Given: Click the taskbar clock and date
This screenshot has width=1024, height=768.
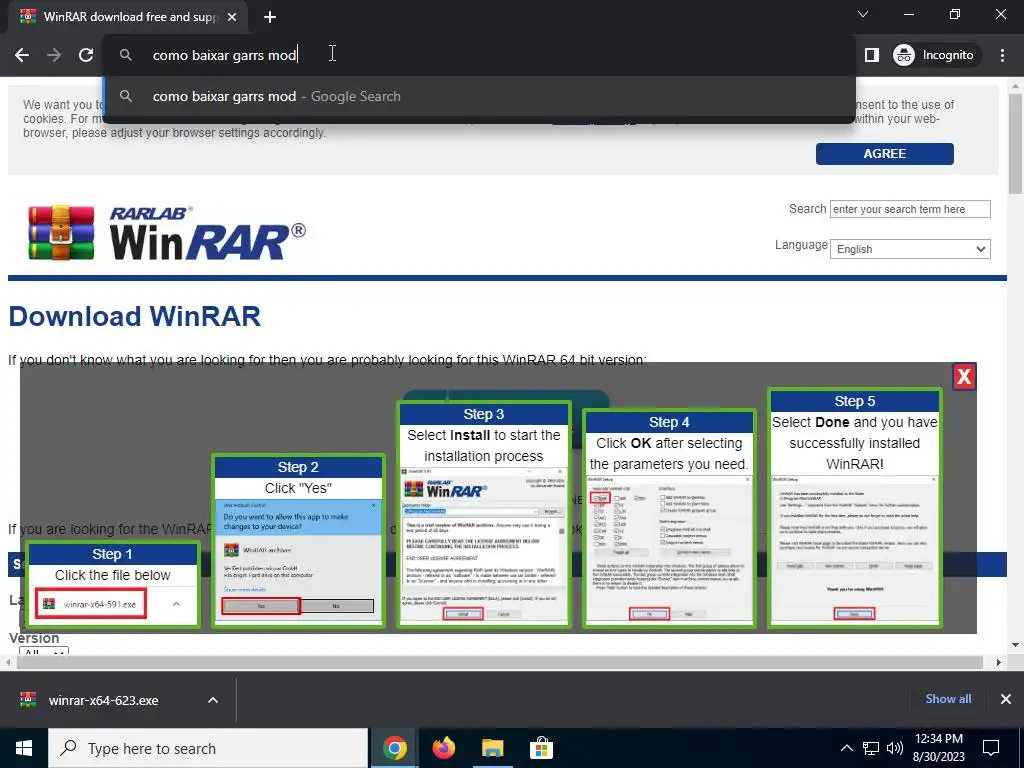Looking at the screenshot, I should coord(938,748).
